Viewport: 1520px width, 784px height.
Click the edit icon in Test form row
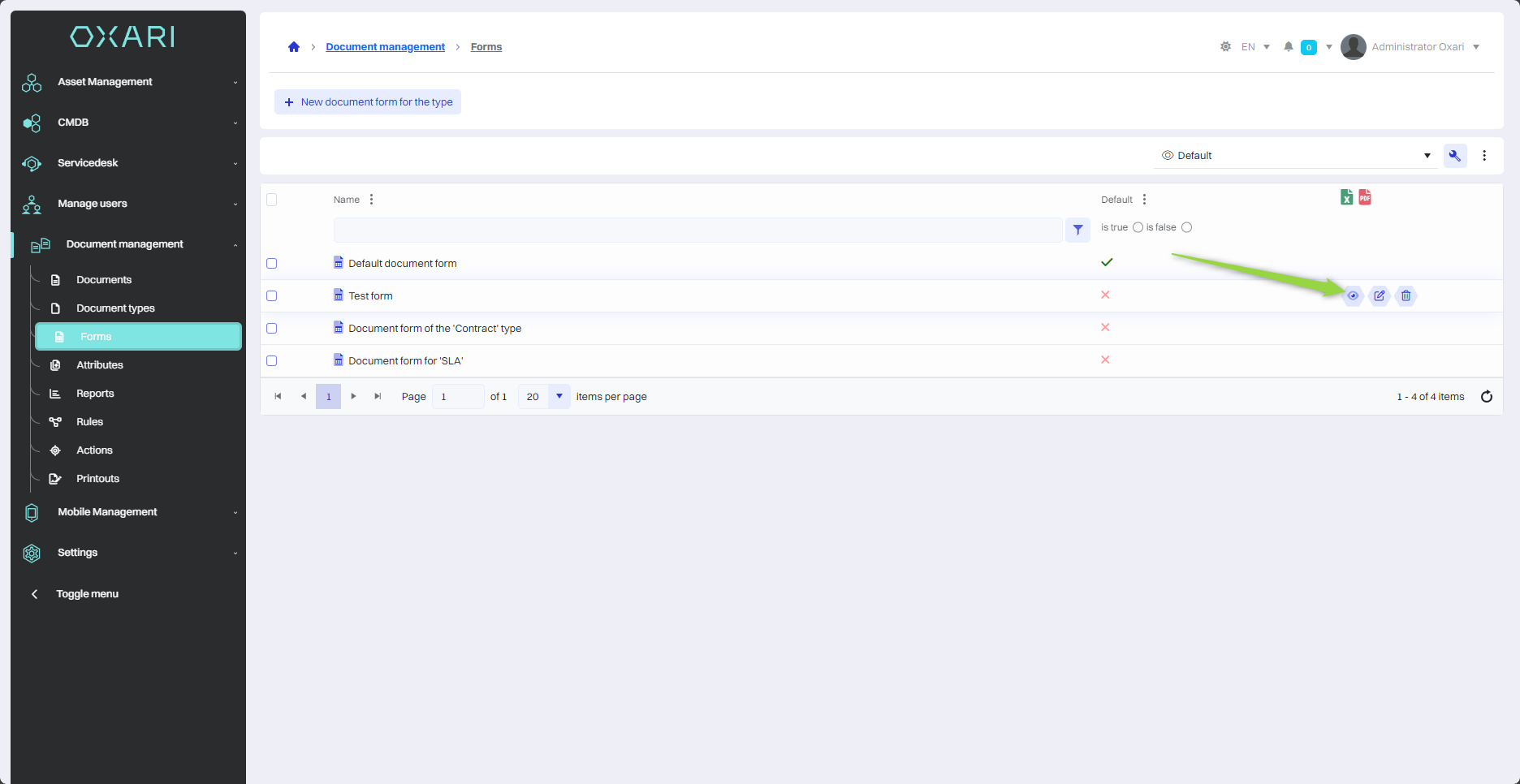click(x=1380, y=295)
